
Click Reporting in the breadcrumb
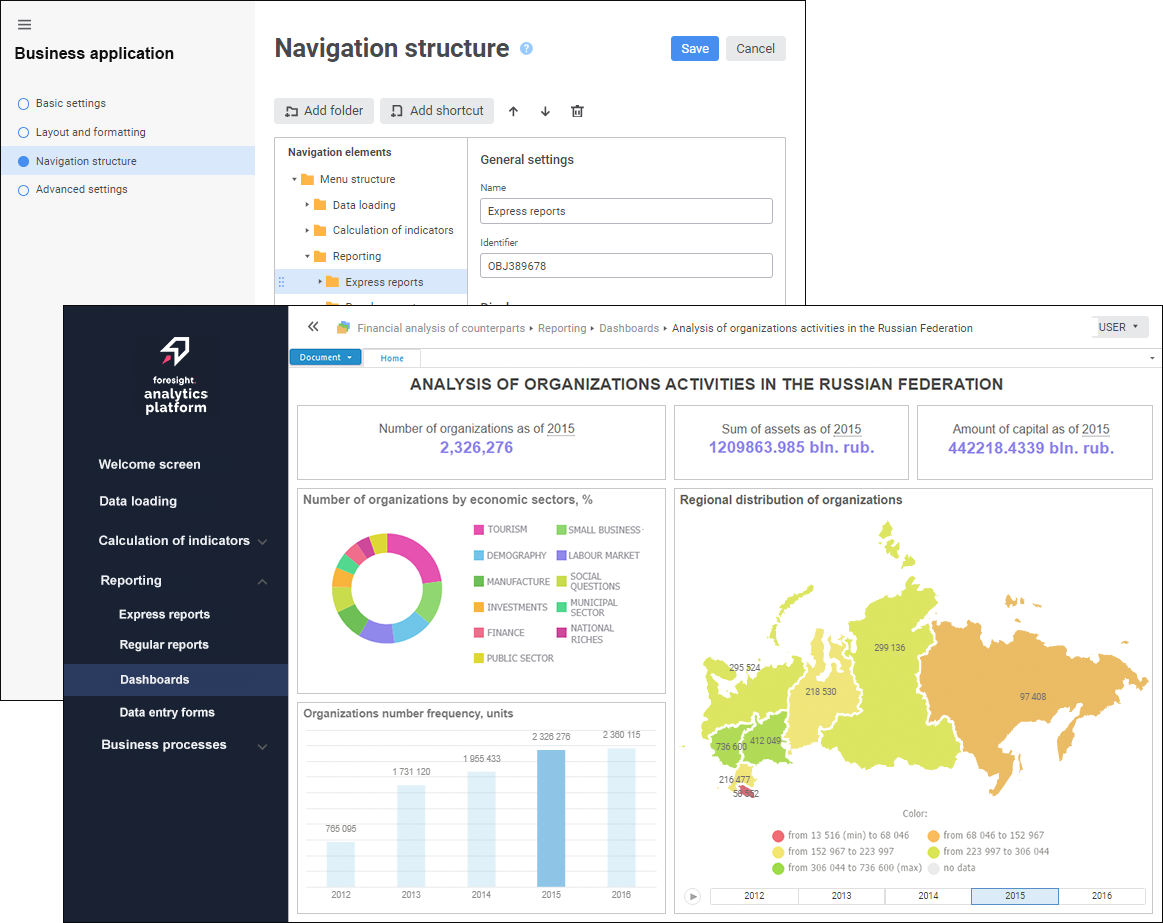tap(561, 328)
